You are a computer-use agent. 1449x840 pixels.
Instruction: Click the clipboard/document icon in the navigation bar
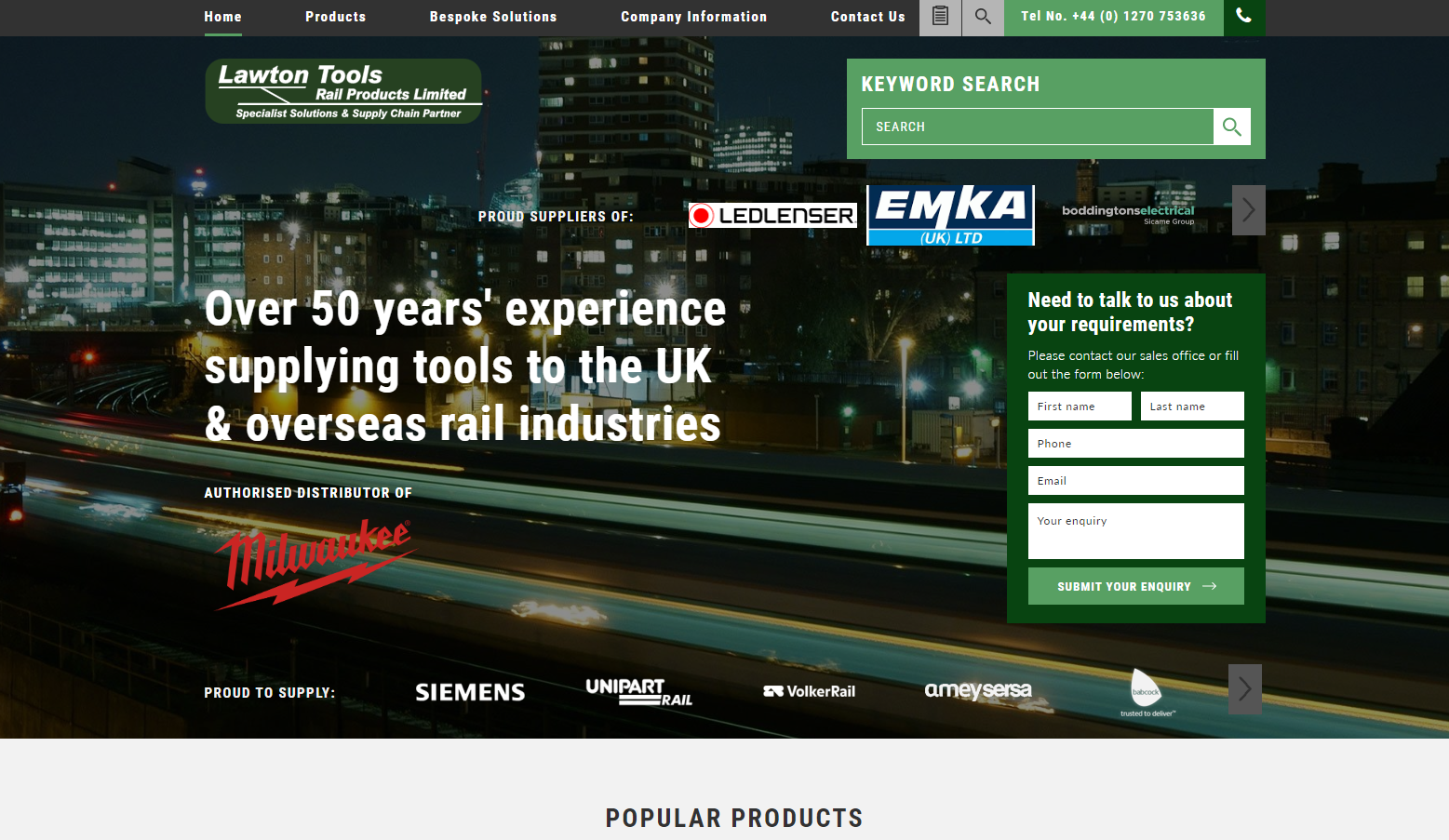point(940,18)
